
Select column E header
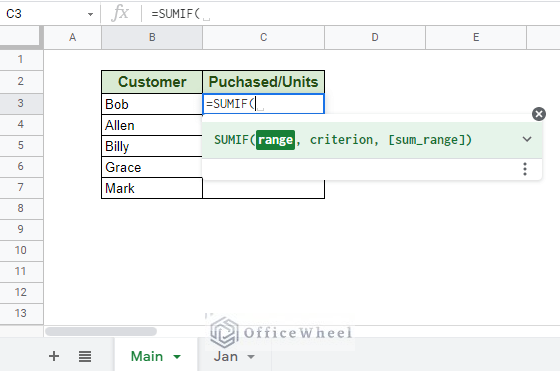point(476,37)
